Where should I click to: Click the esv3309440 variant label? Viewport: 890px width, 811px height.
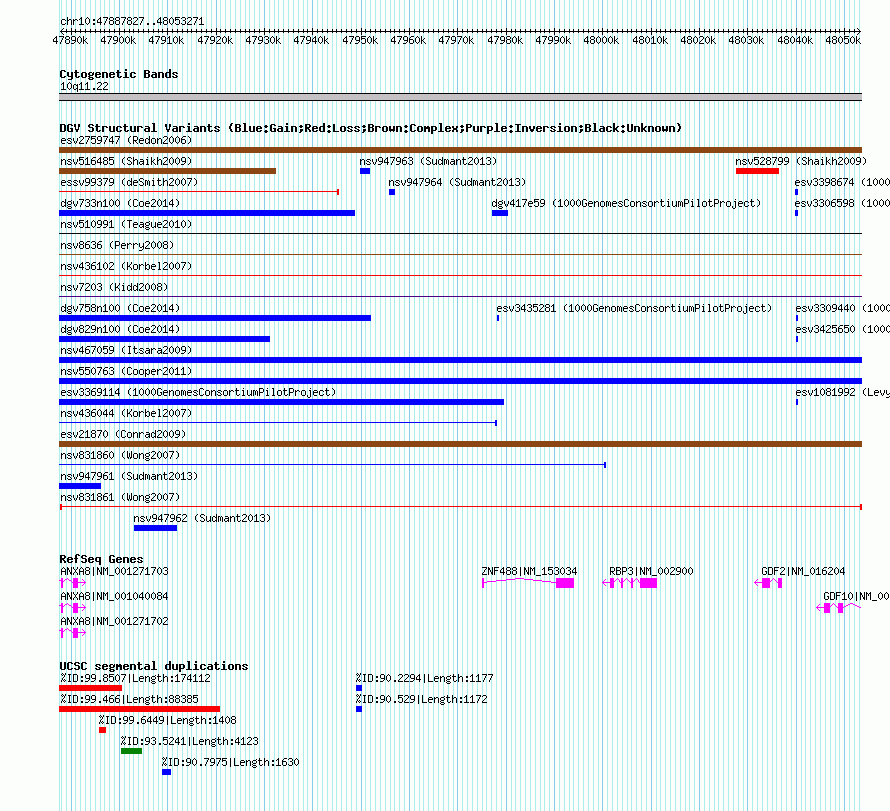(x=842, y=308)
